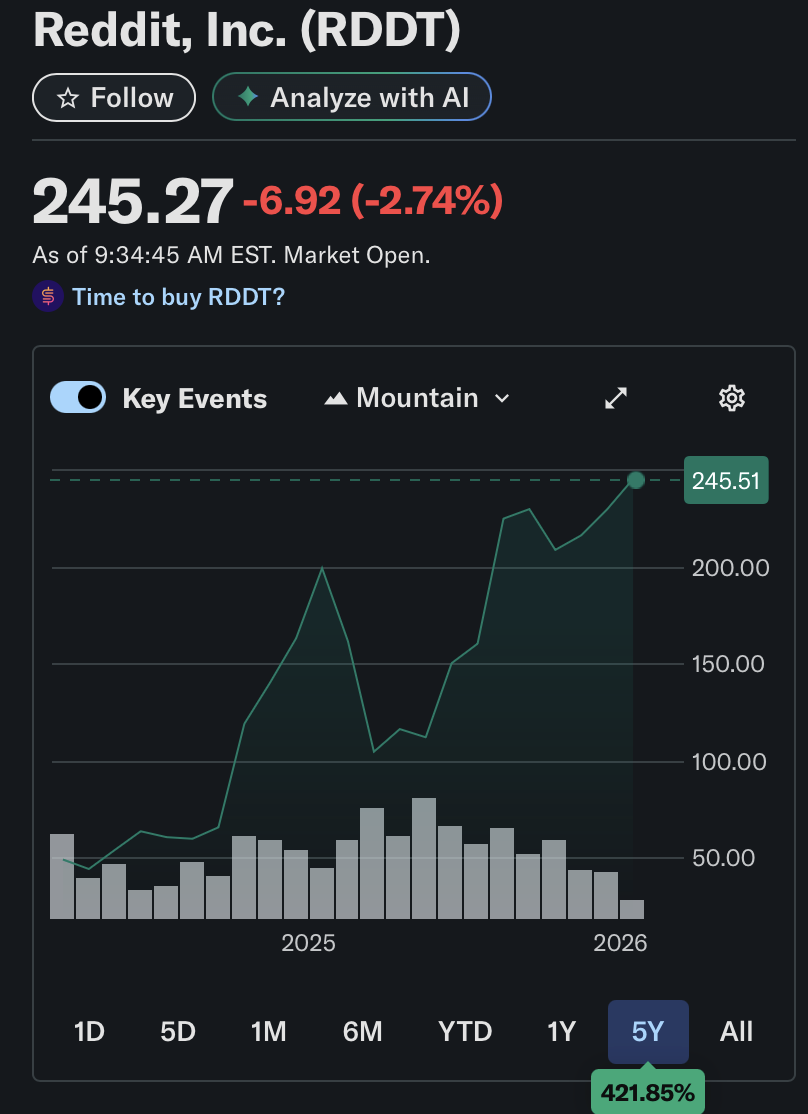Click the 50.00 price axis label
The width and height of the screenshot is (808, 1114).
pos(723,858)
